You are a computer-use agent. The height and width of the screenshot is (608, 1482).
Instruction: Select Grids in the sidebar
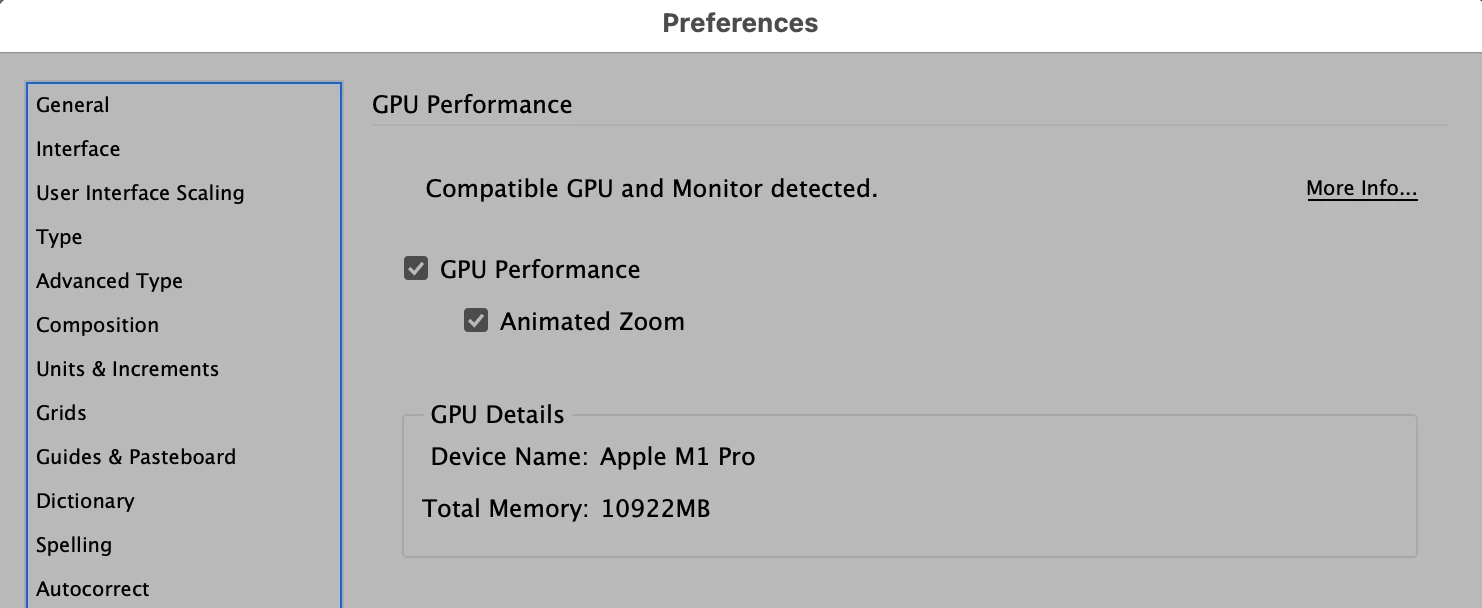click(x=61, y=413)
